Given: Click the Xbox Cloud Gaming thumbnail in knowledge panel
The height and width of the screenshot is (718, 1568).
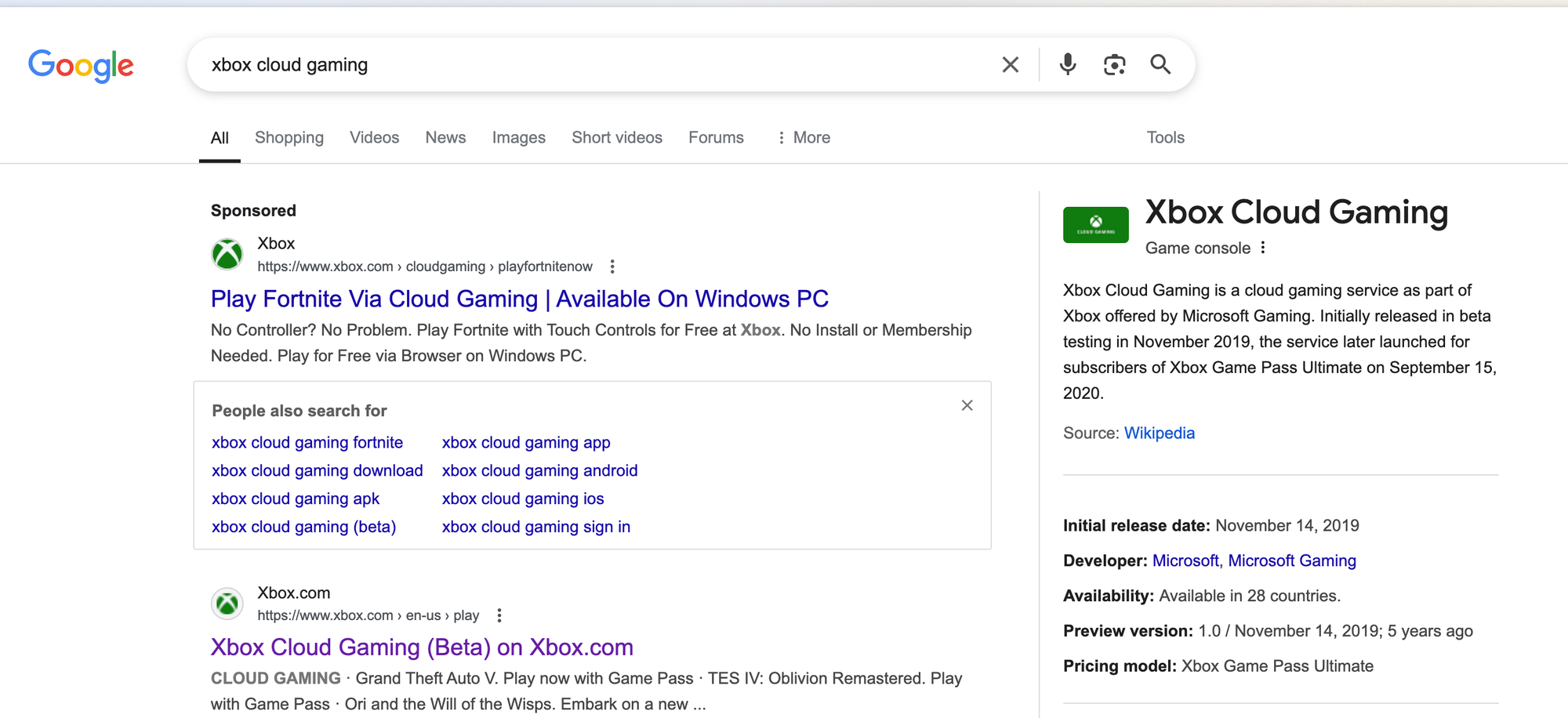Looking at the screenshot, I should (1095, 224).
